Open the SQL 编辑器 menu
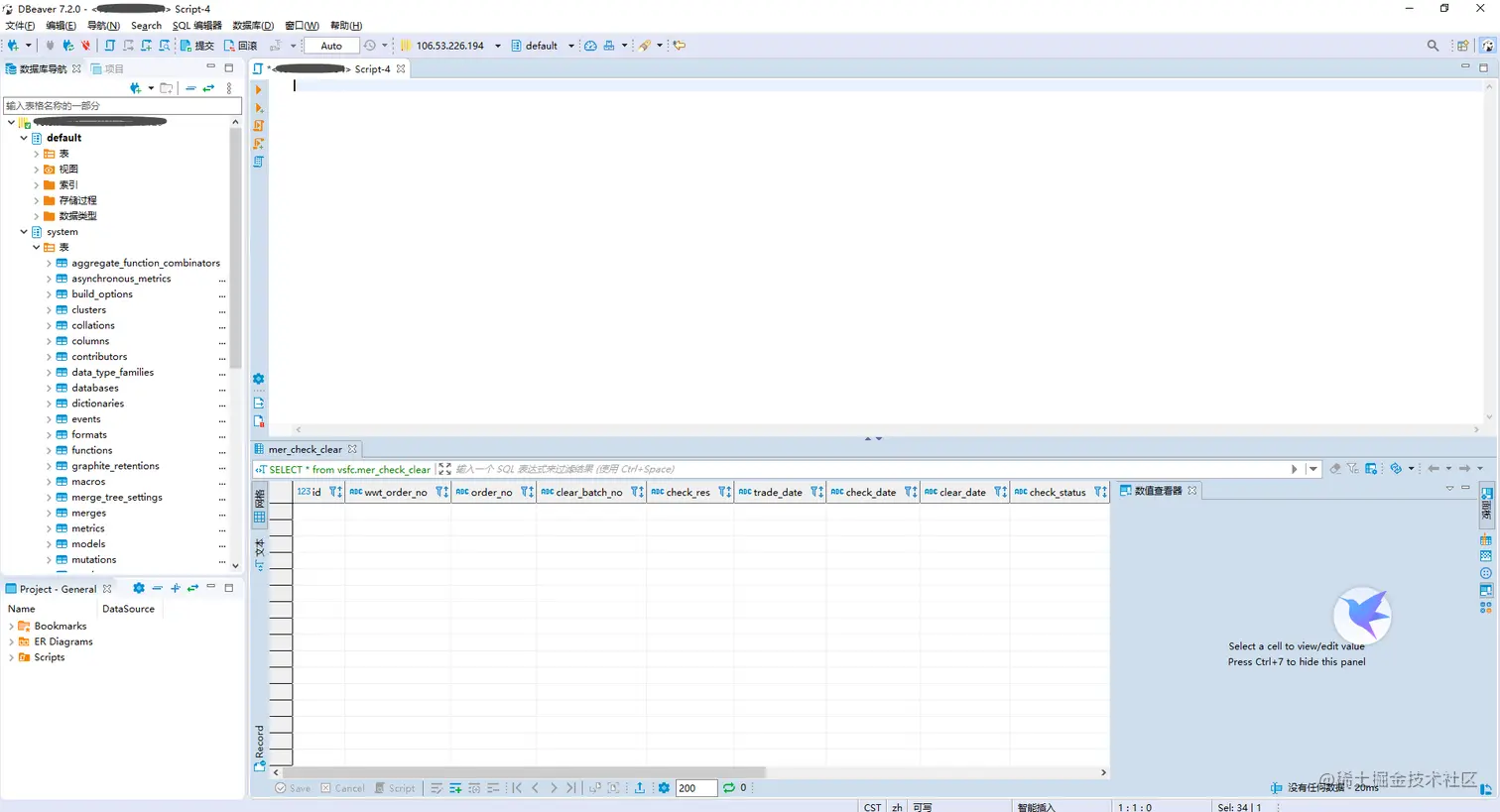The height and width of the screenshot is (812, 1500). pos(197,26)
